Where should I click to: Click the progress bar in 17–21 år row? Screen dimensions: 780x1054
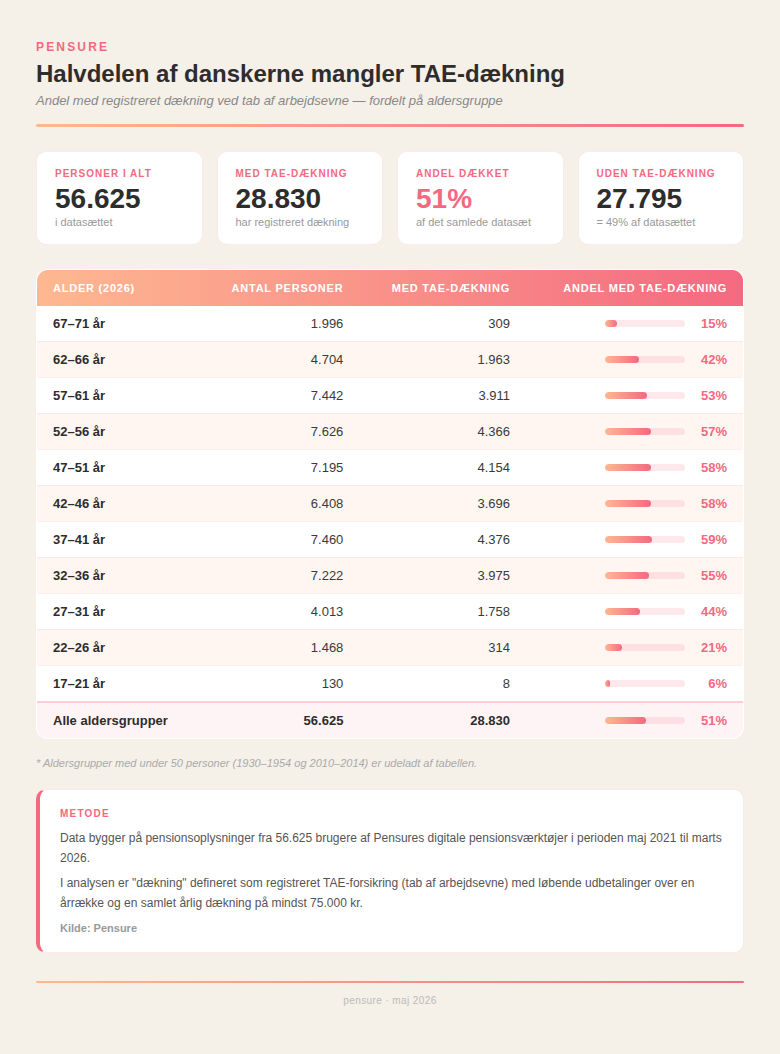click(x=645, y=684)
